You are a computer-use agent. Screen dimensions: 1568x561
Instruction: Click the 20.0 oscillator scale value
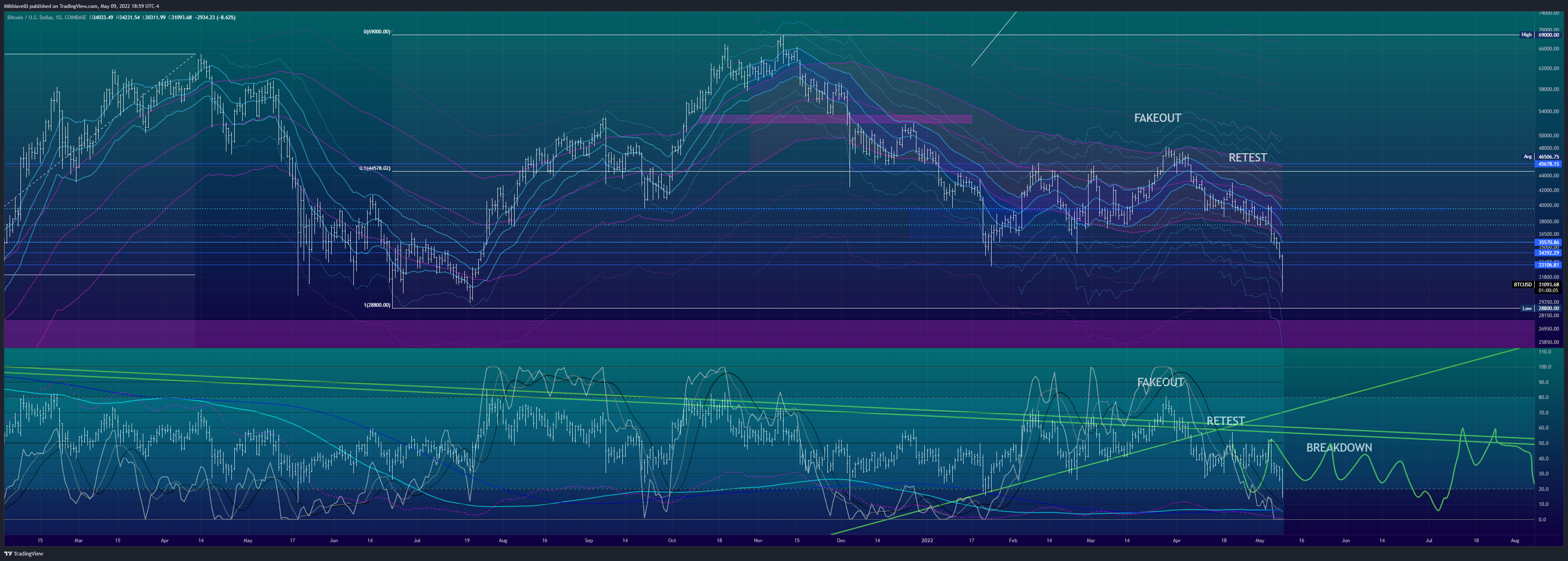(1543, 489)
